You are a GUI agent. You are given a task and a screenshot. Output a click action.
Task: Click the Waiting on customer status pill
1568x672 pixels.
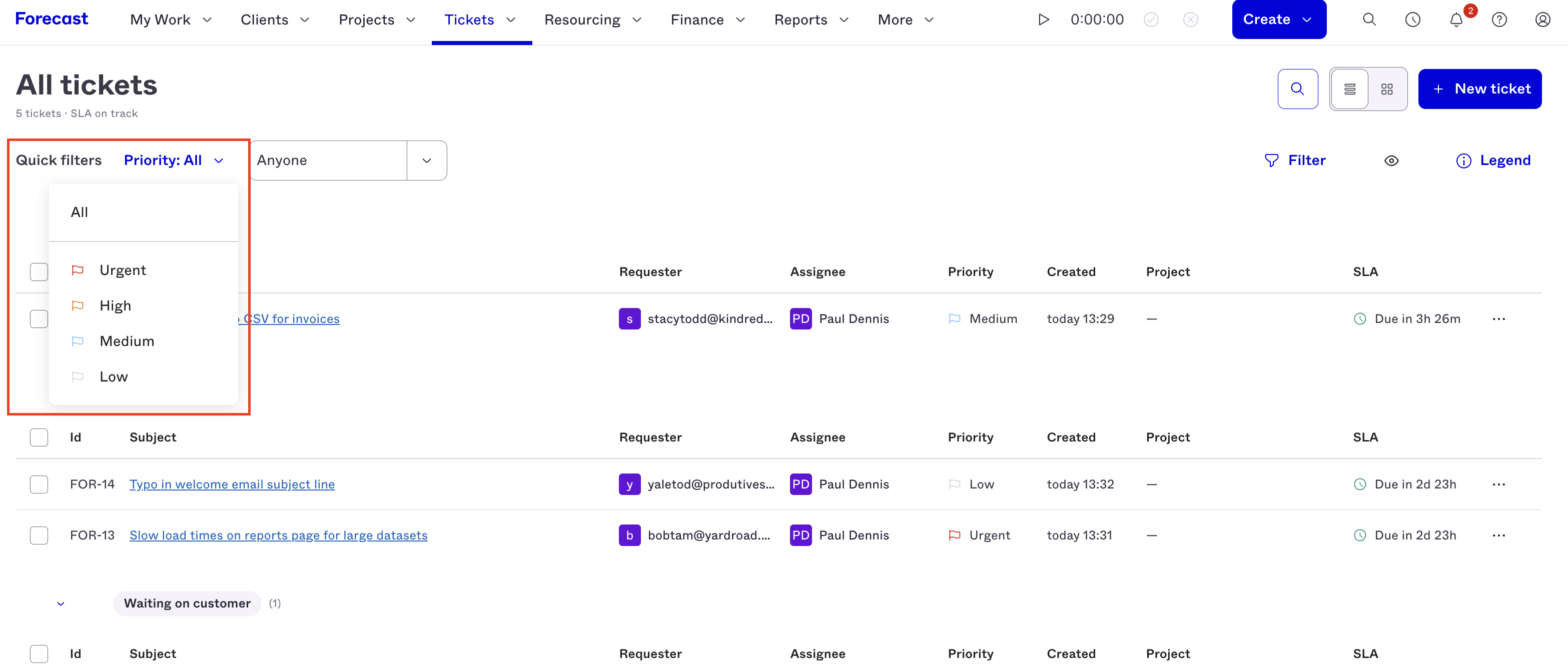[187, 604]
